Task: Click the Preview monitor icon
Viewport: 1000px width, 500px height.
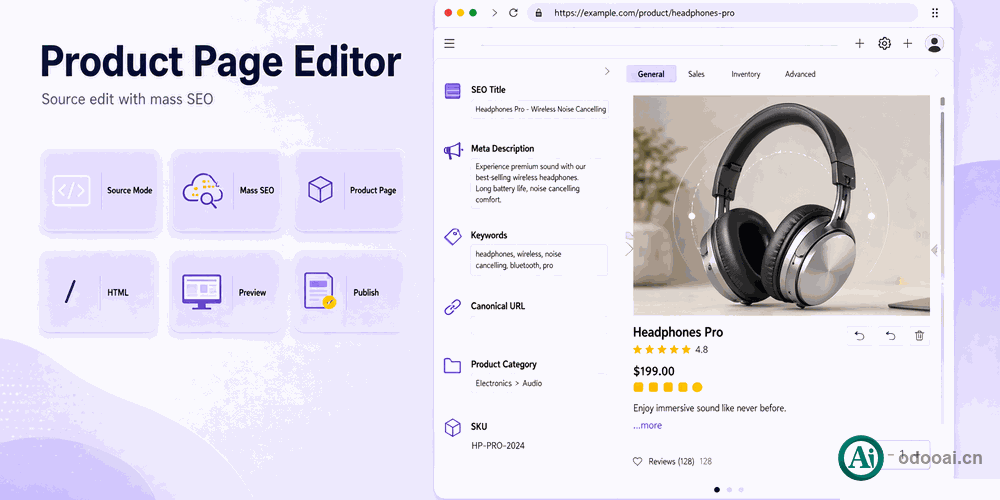Action: click(202, 291)
